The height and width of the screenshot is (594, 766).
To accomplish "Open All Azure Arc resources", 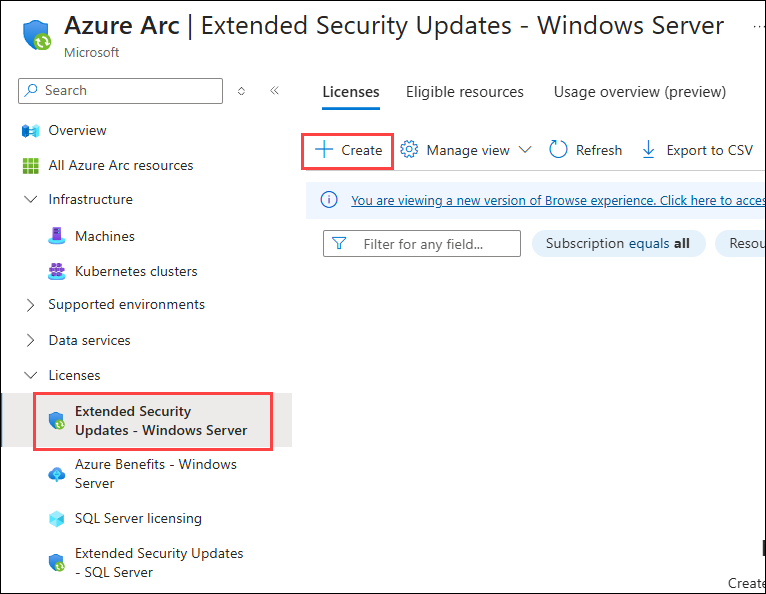I will (121, 166).
